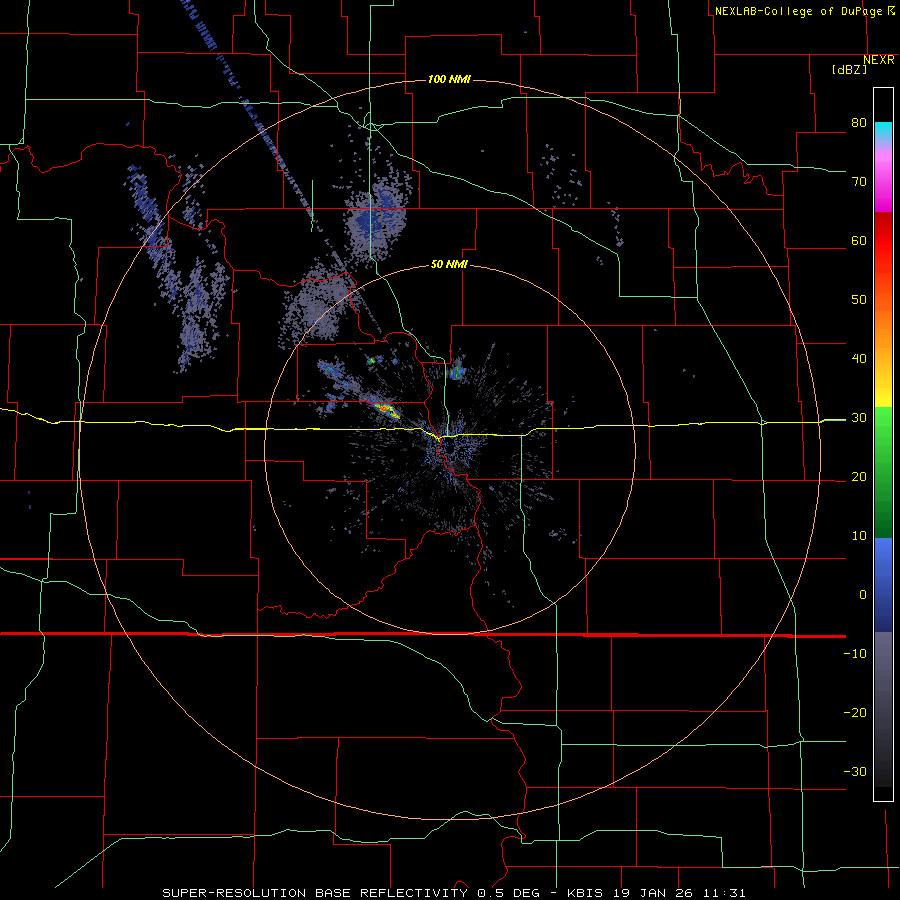Click the -10 value on the dBZ scale

coord(855,654)
